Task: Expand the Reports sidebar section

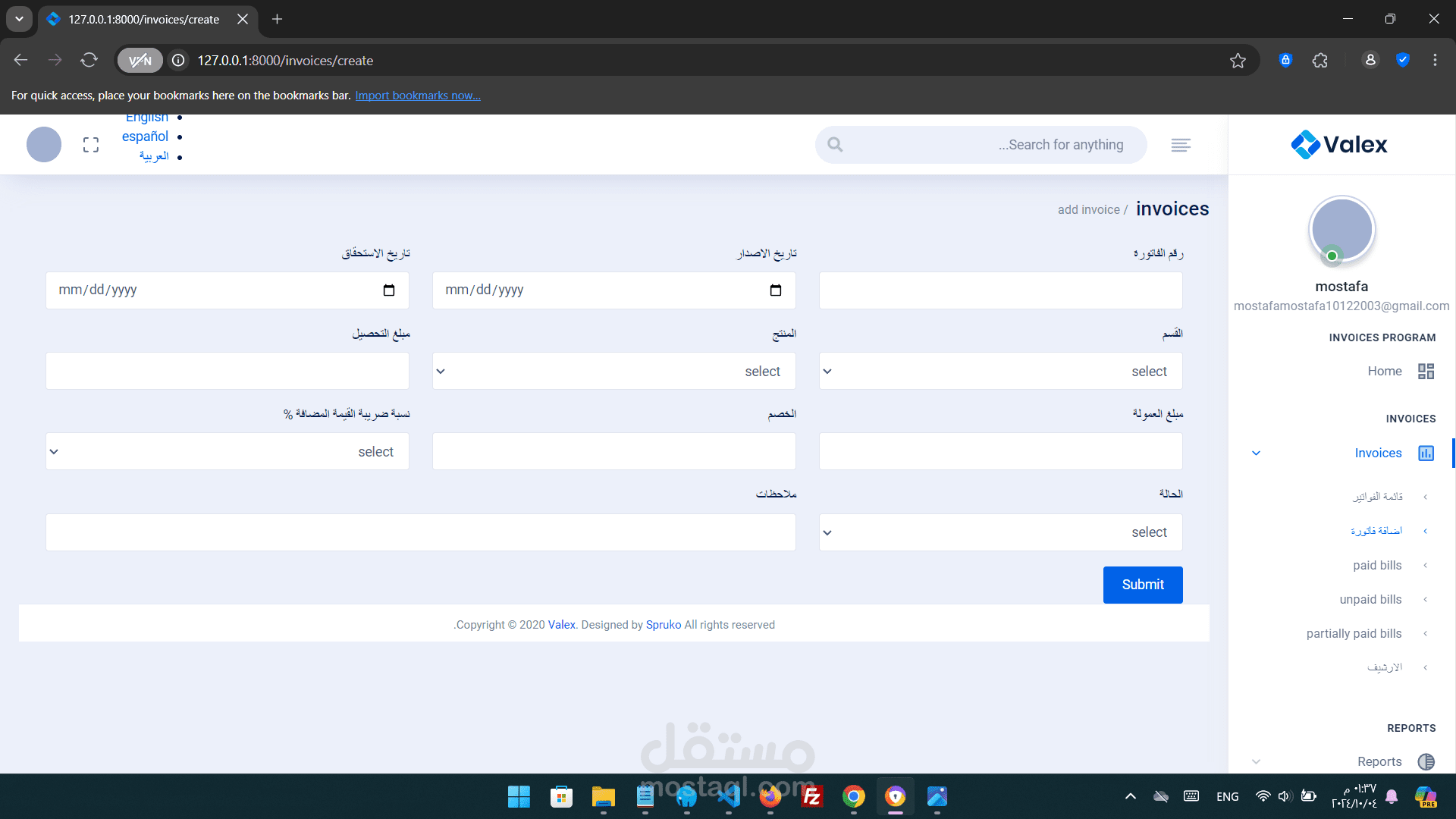Action: tap(1256, 761)
